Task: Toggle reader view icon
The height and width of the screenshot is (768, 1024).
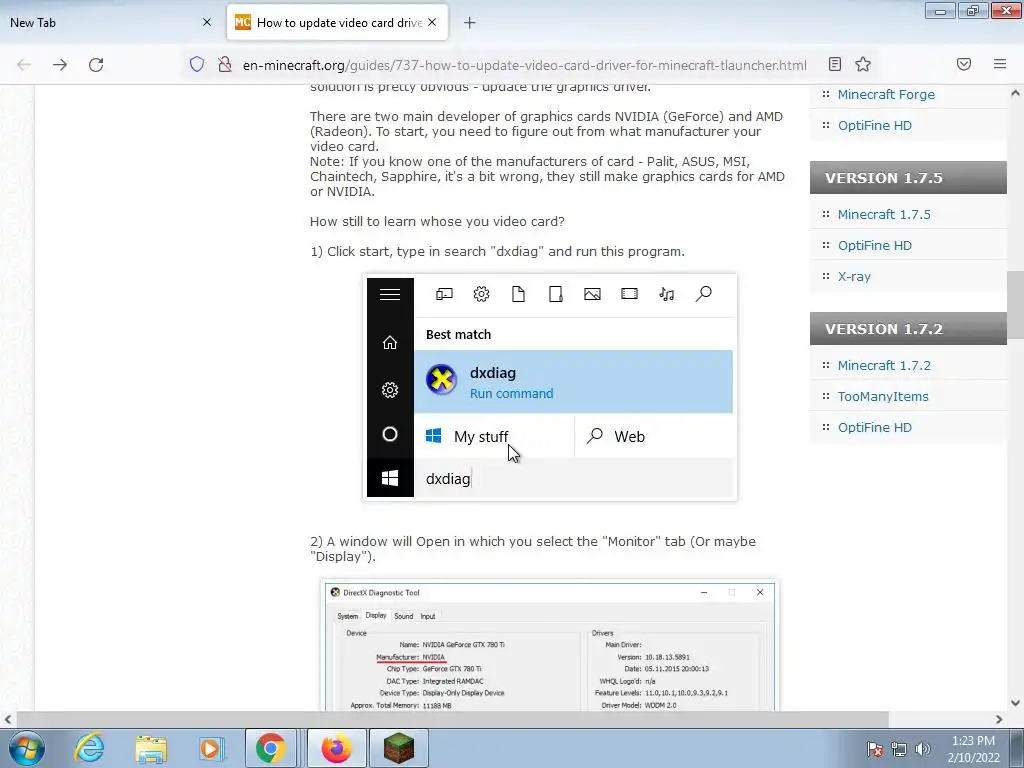Action: (835, 64)
